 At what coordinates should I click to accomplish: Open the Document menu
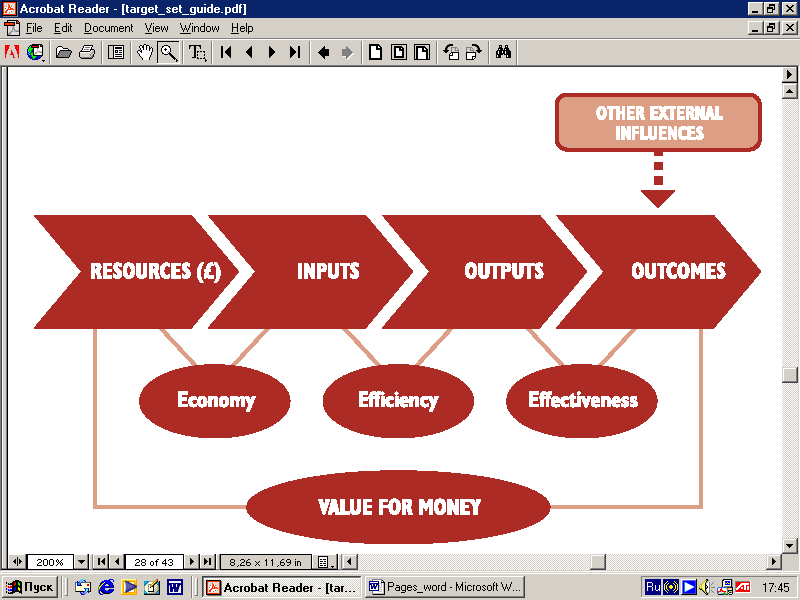pos(109,28)
